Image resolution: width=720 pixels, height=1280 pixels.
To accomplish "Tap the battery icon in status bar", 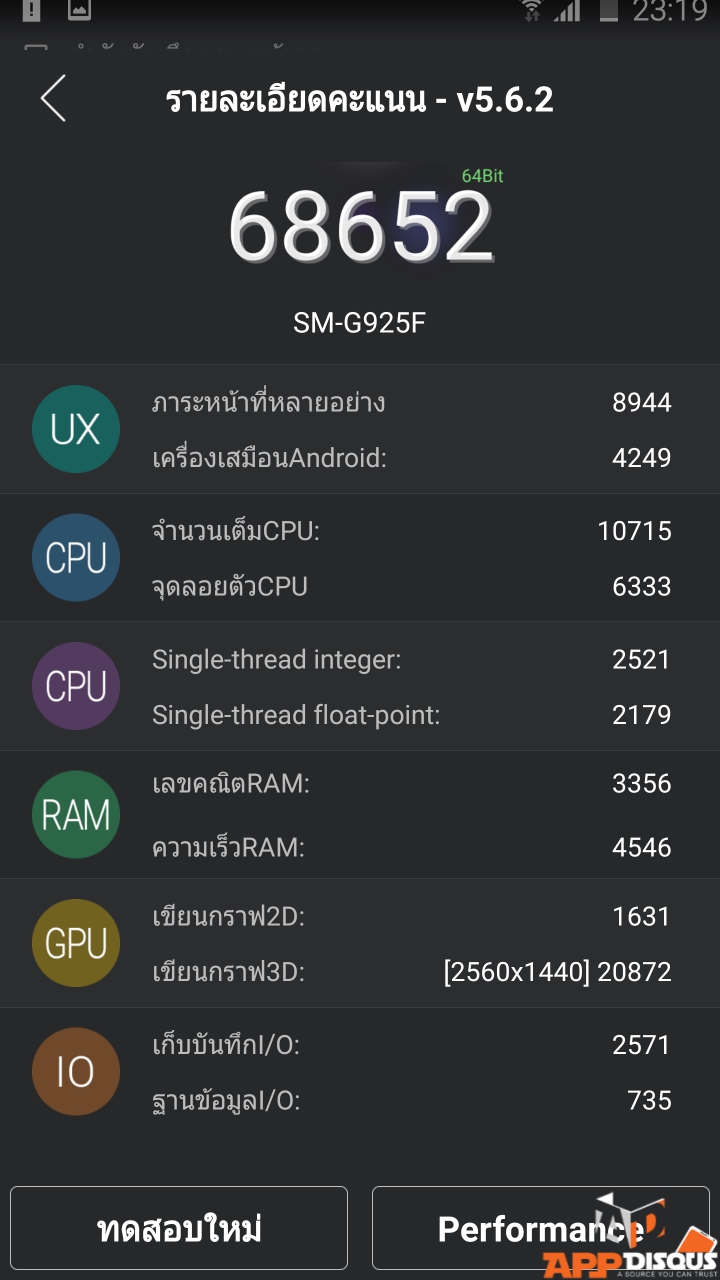I will (608, 11).
